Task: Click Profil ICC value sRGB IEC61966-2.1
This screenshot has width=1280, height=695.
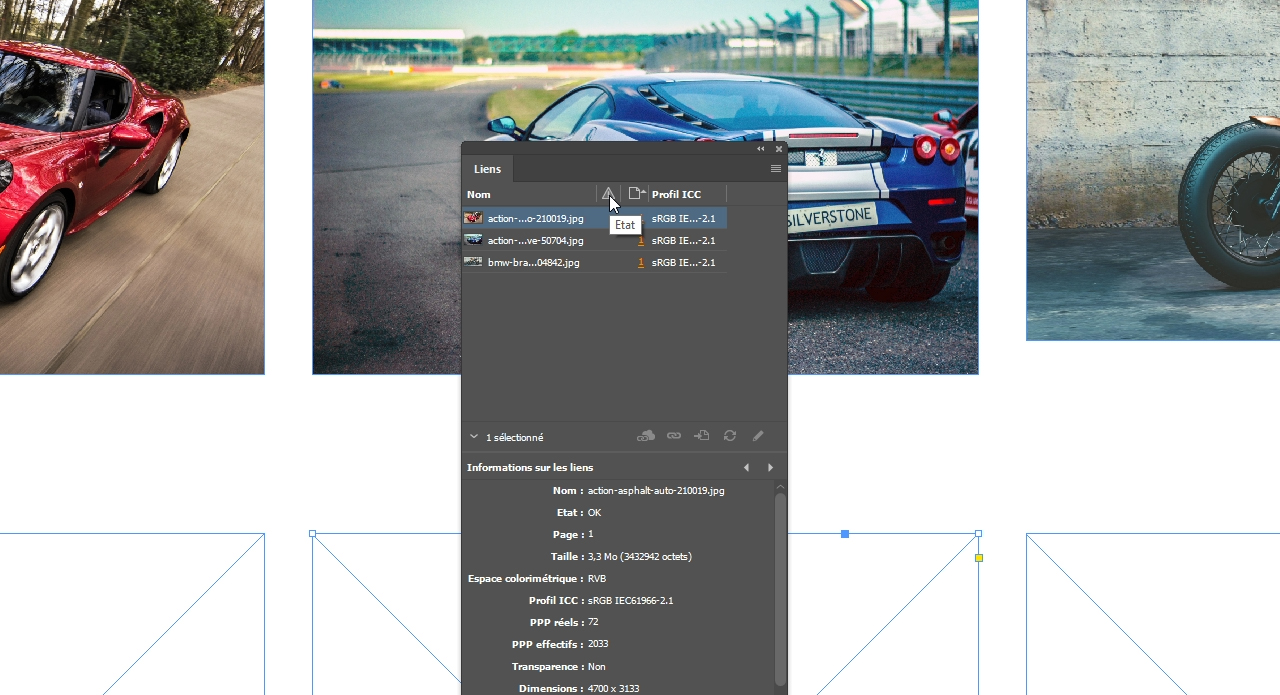Action: [631, 601]
